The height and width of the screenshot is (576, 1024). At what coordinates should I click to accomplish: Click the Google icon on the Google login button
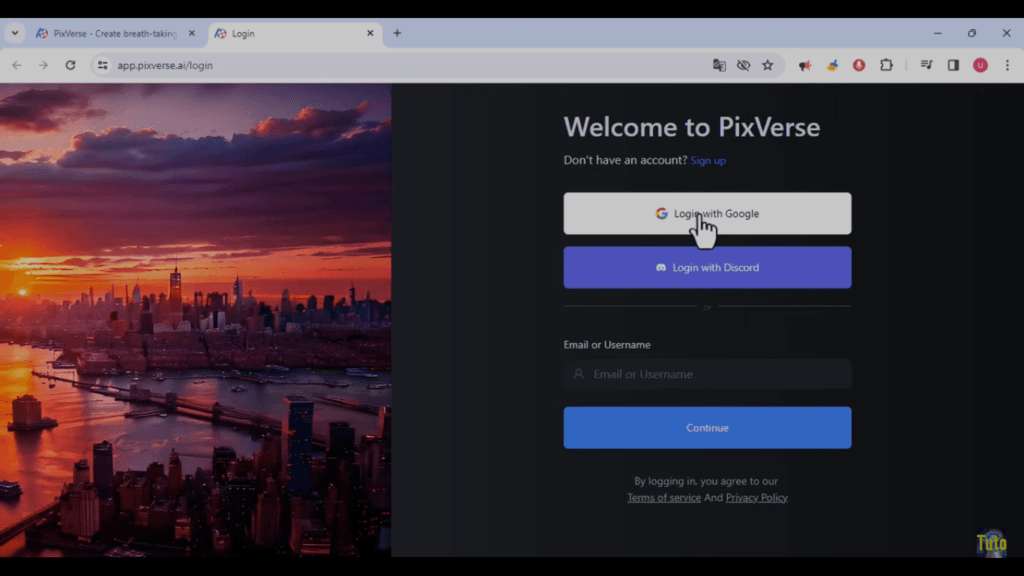coord(662,213)
